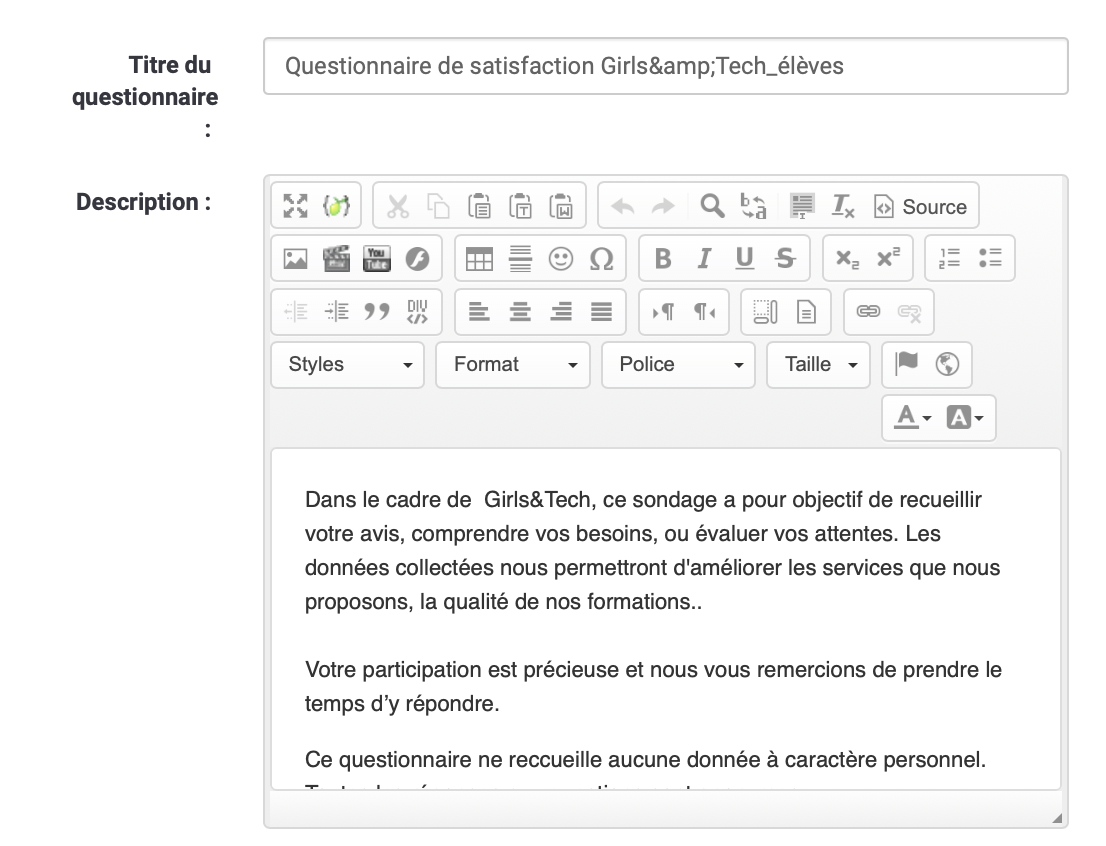Insert special character Omega icon
1106x846 pixels.
(602, 259)
